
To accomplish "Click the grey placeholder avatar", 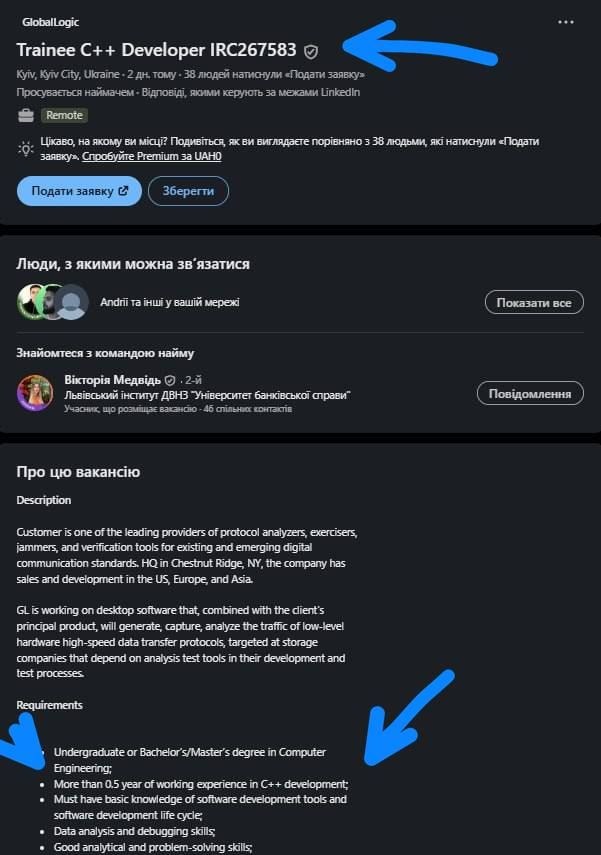I will 71,302.
